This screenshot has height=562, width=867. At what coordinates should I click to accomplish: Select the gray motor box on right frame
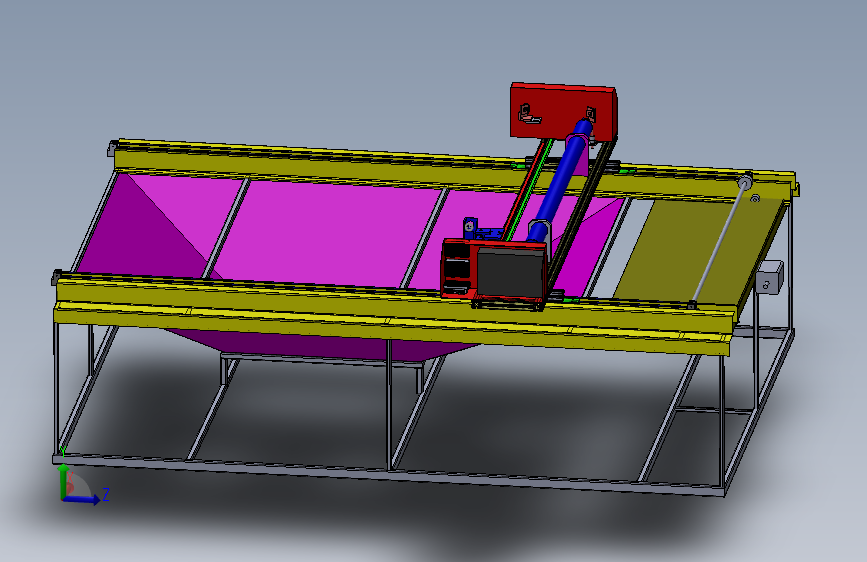[769, 278]
